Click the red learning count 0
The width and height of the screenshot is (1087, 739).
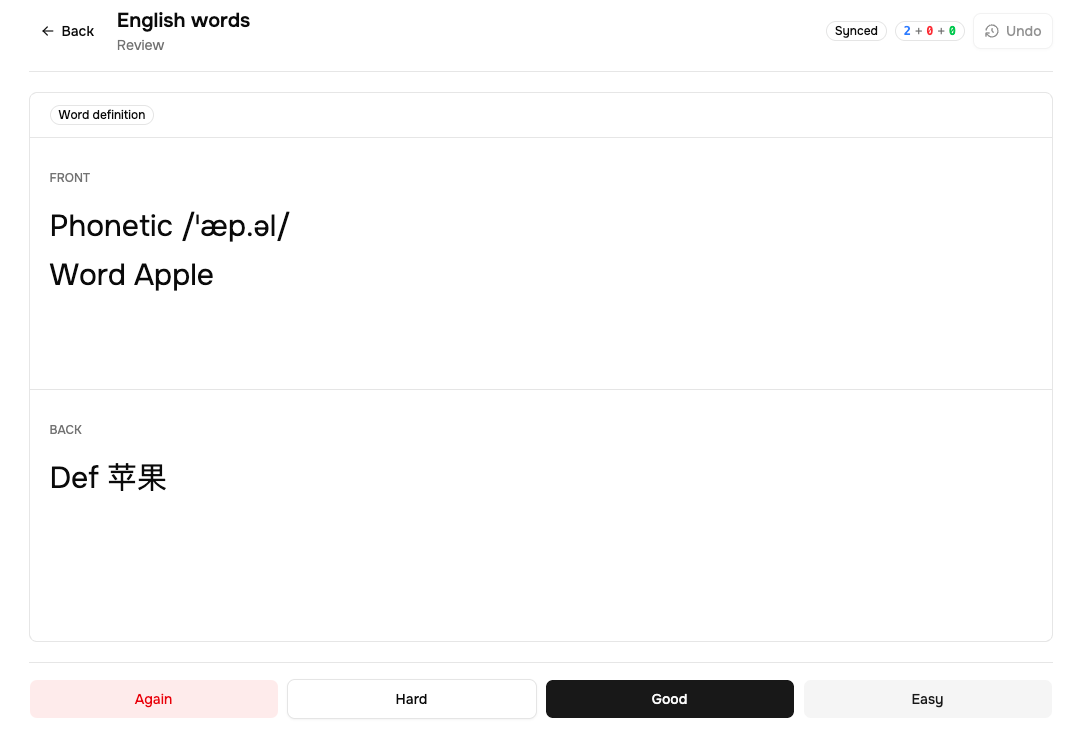(x=930, y=31)
